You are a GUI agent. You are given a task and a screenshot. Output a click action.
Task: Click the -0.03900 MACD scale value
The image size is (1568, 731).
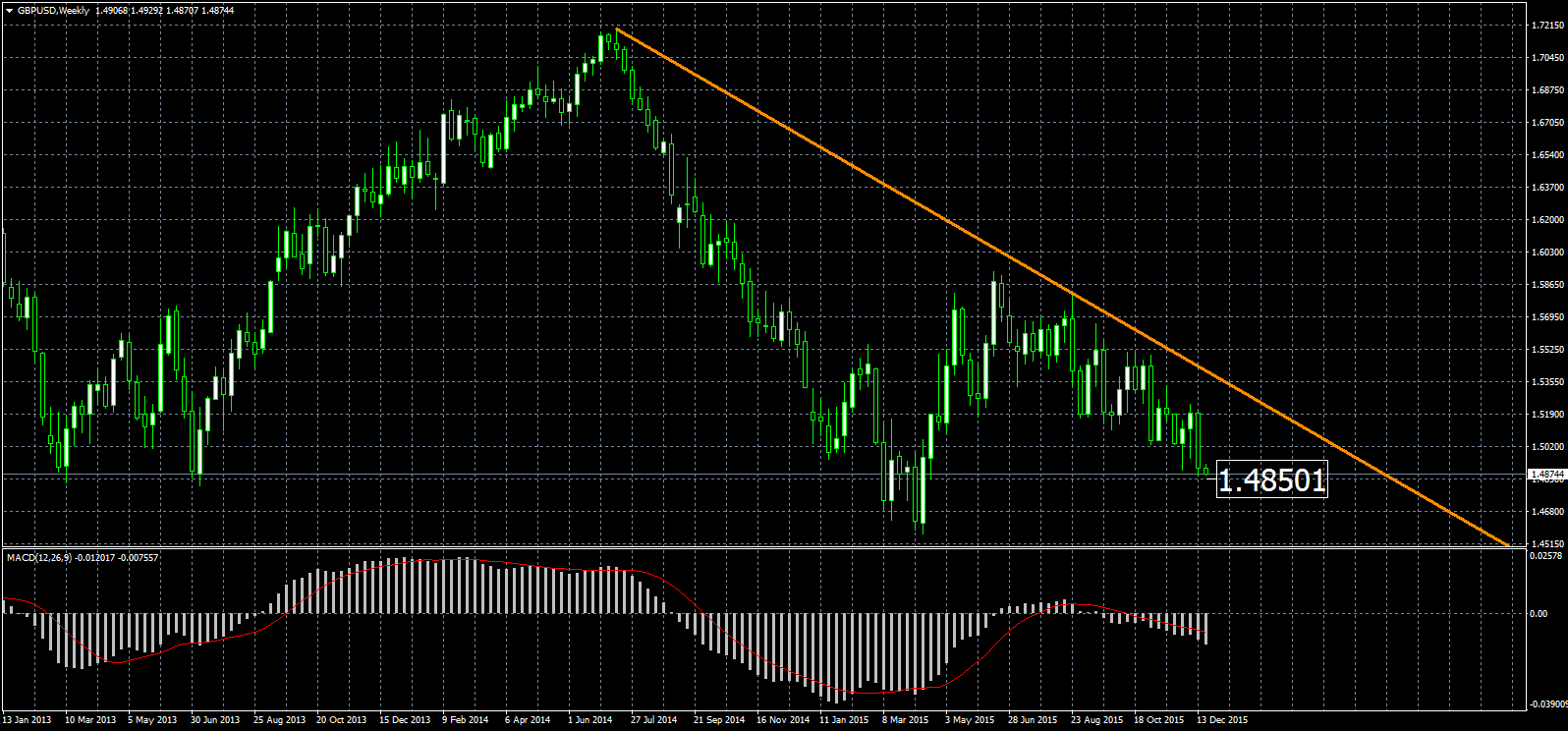(1544, 703)
